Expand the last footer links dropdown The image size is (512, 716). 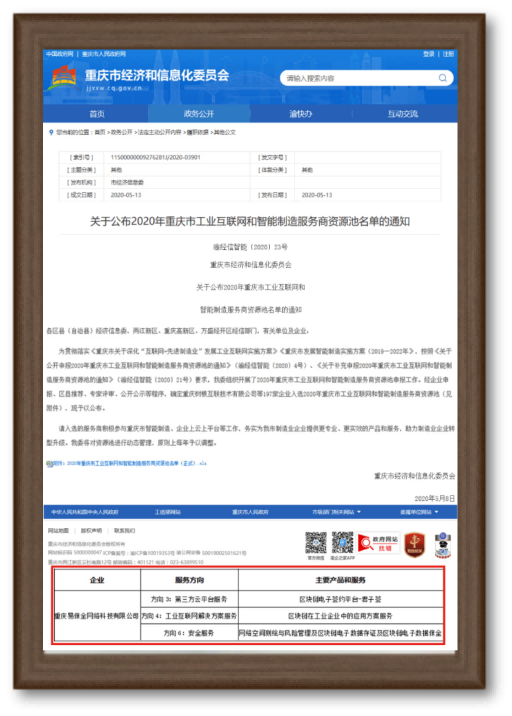419,512
